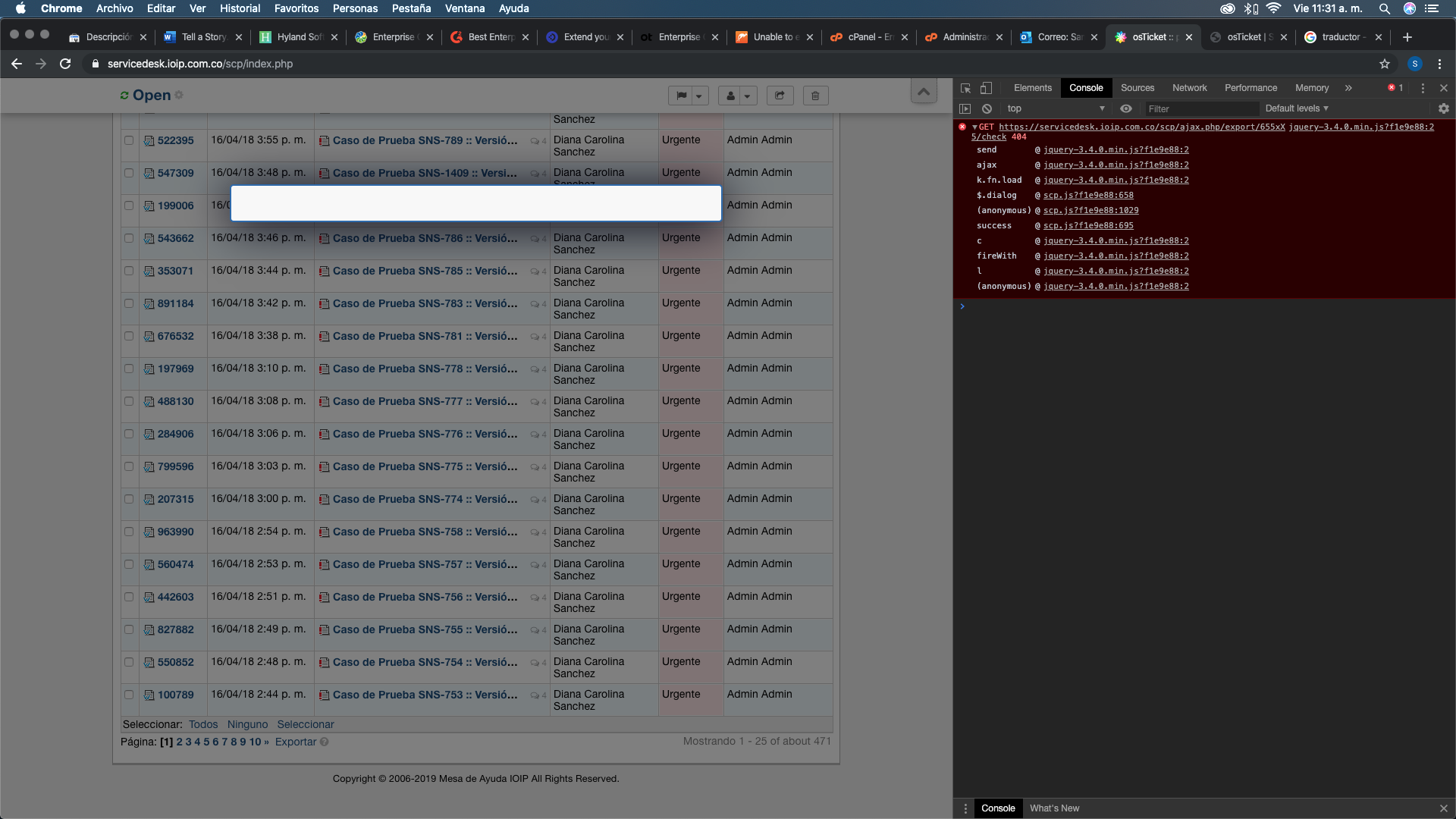Open the Default levels dropdown
This screenshot has width=1456, height=819.
[x=1296, y=108]
